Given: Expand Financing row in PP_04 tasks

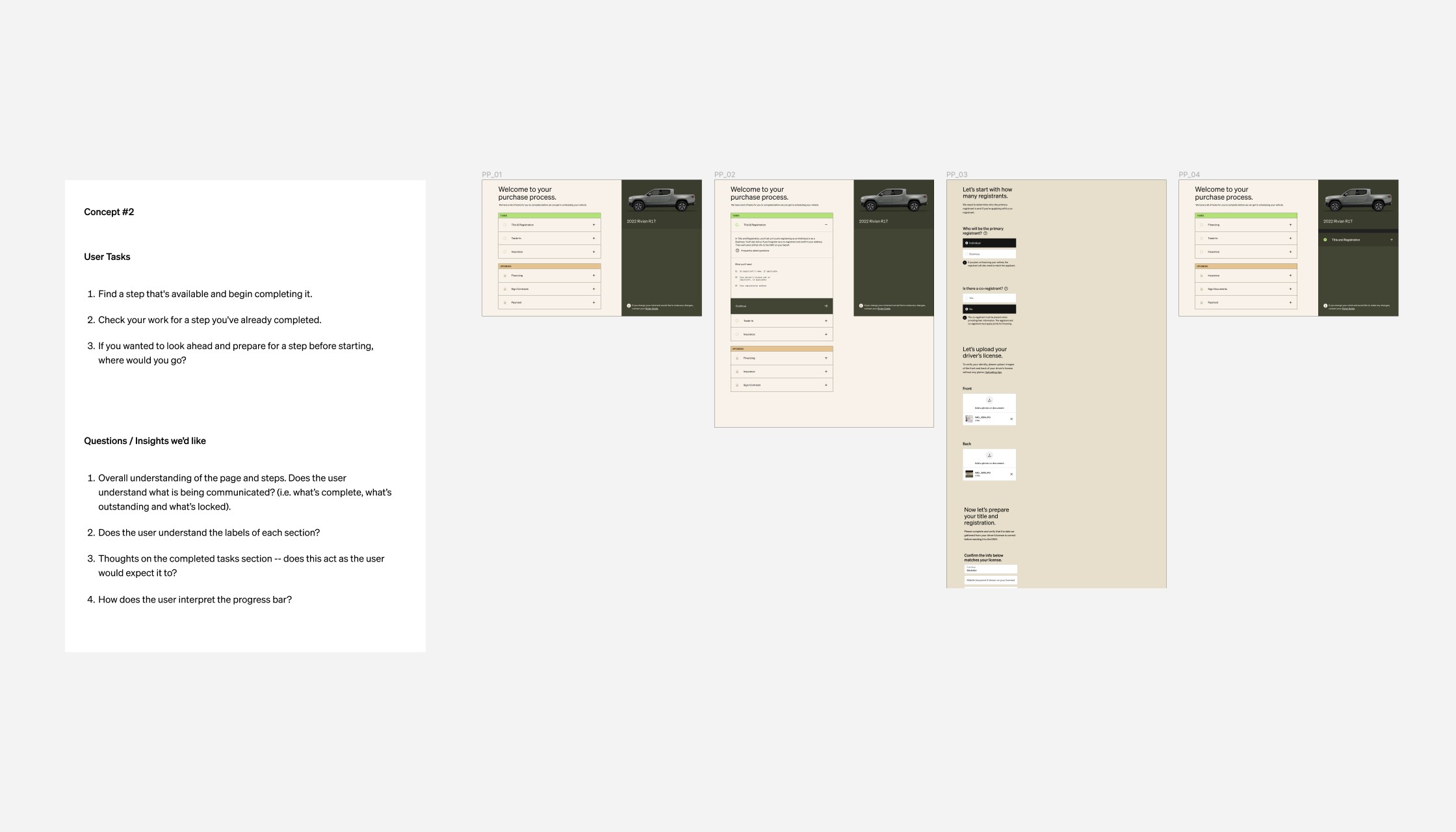Looking at the screenshot, I should [1290, 225].
